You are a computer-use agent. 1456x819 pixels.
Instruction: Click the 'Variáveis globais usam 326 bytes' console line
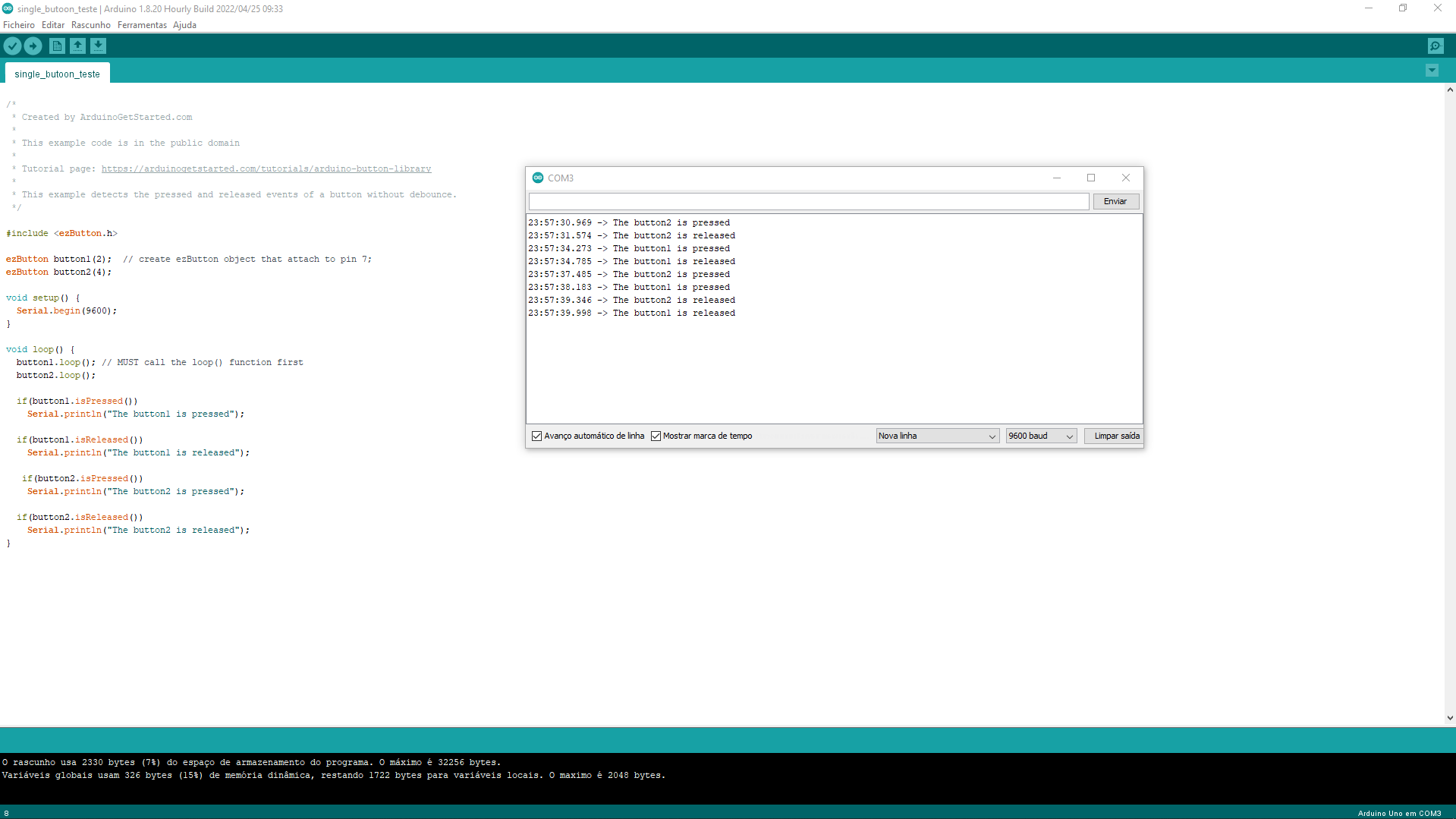[x=333, y=776]
